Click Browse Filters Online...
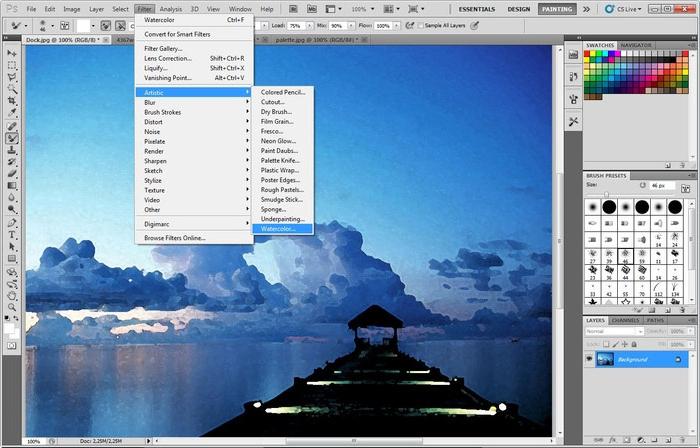 (175, 238)
